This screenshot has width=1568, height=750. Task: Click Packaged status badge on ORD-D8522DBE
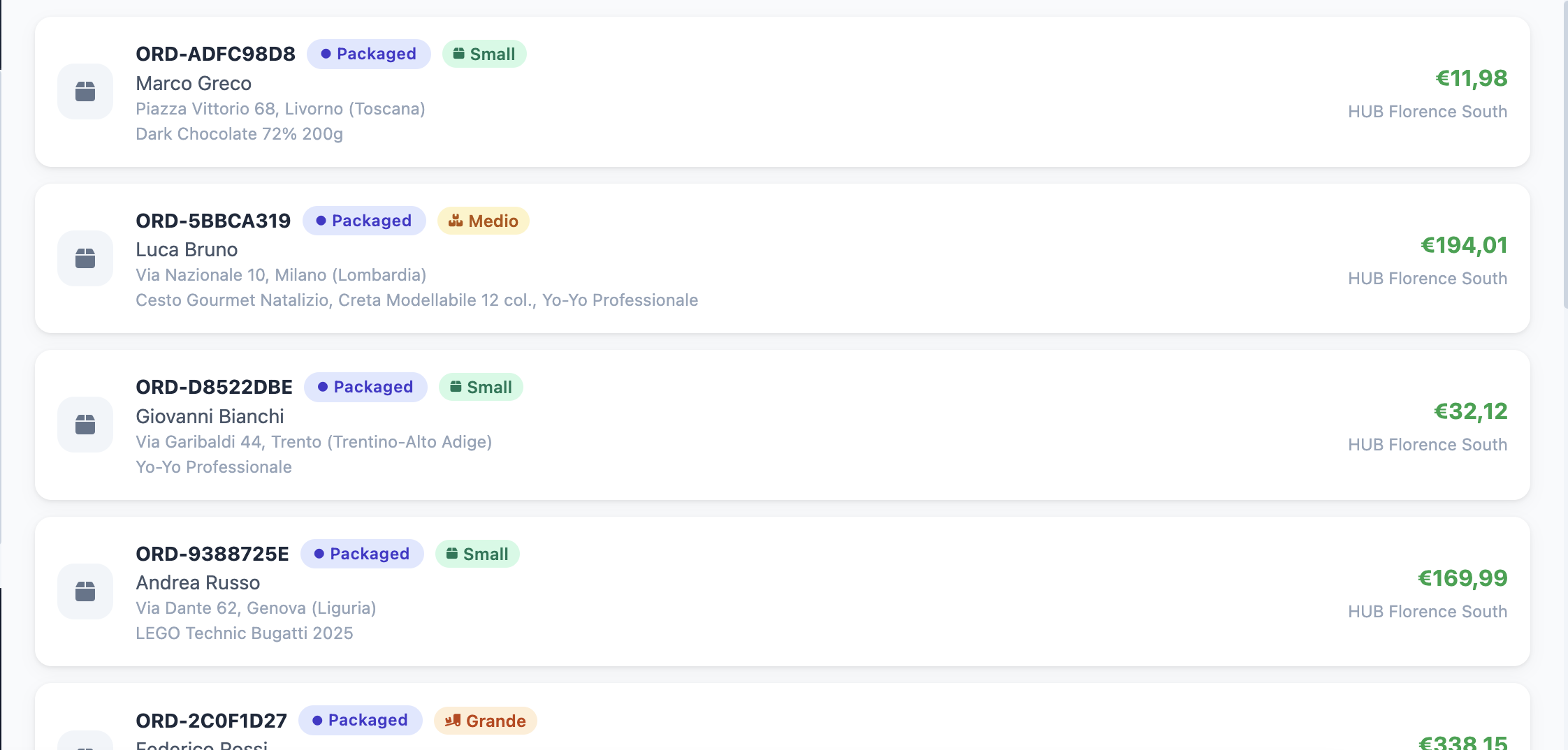point(365,387)
